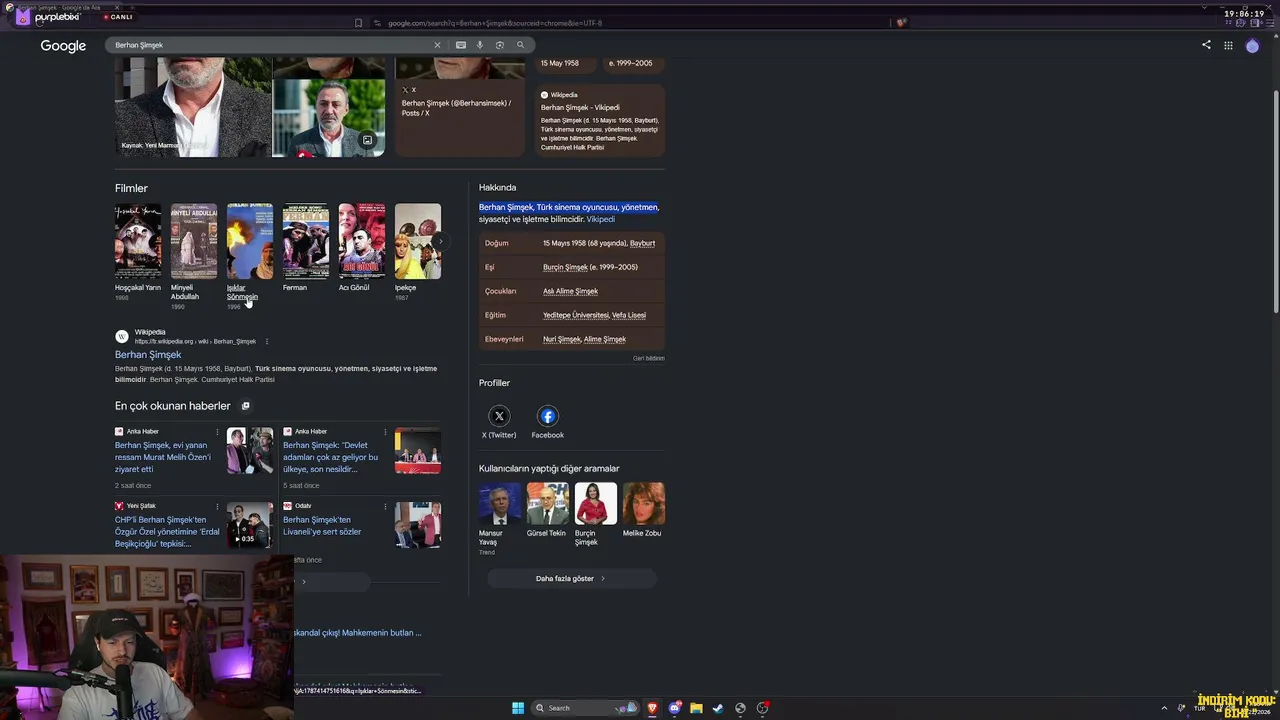Click the Vefa Lisesi link
The width and height of the screenshot is (1280, 720).
coord(629,315)
